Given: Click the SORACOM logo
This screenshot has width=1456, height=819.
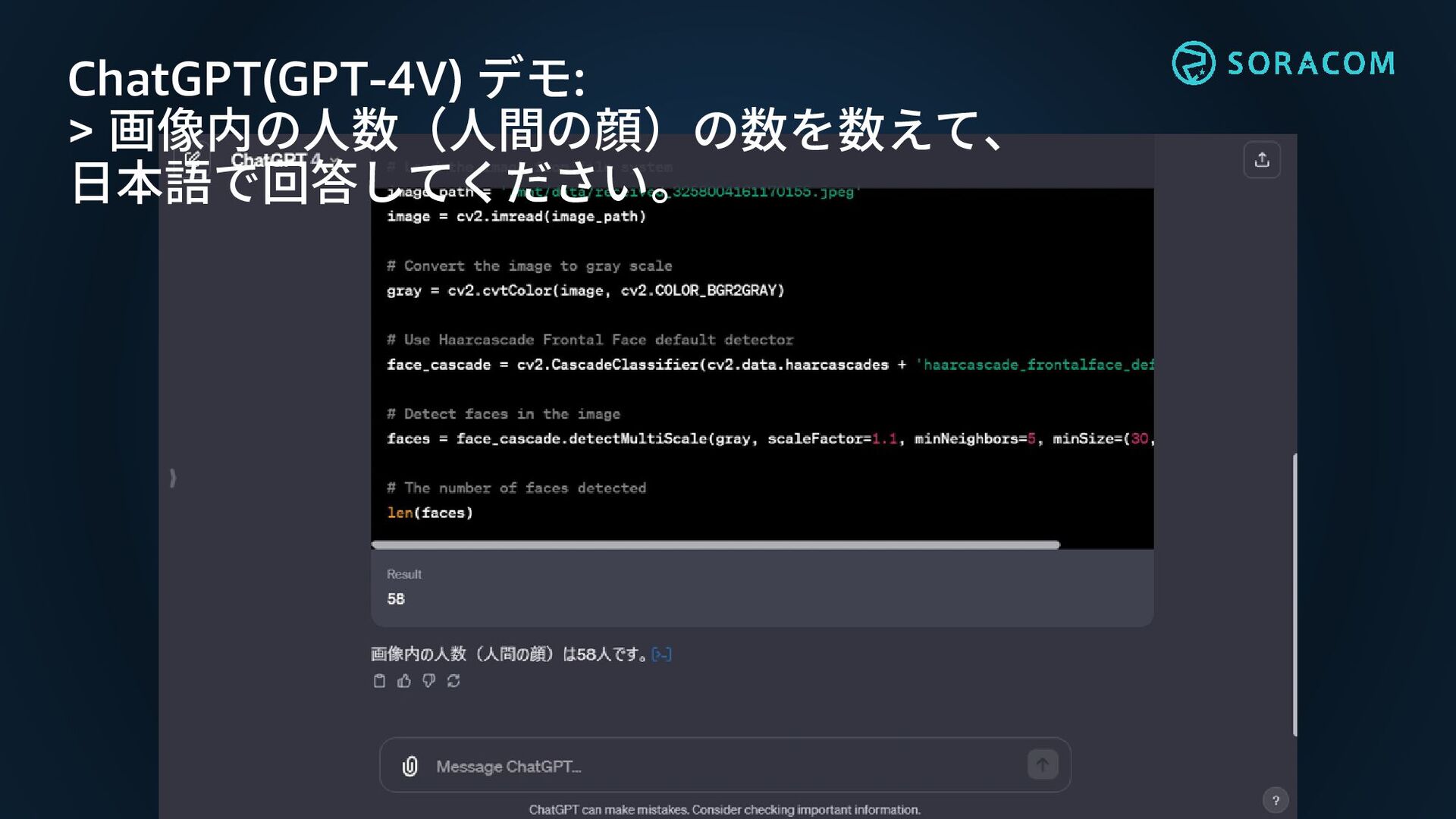Looking at the screenshot, I should (1283, 63).
